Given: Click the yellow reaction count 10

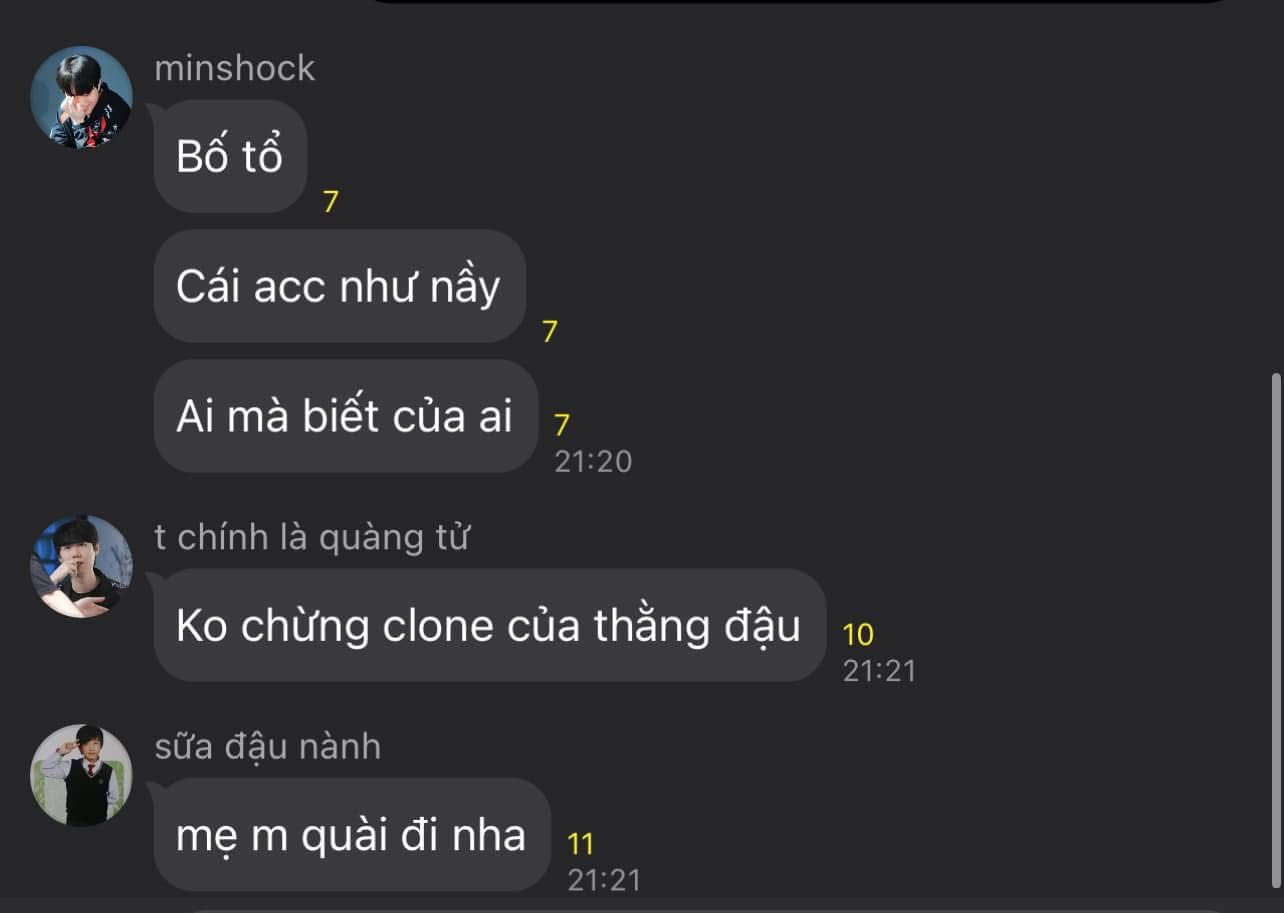Looking at the screenshot, I should point(858,635).
